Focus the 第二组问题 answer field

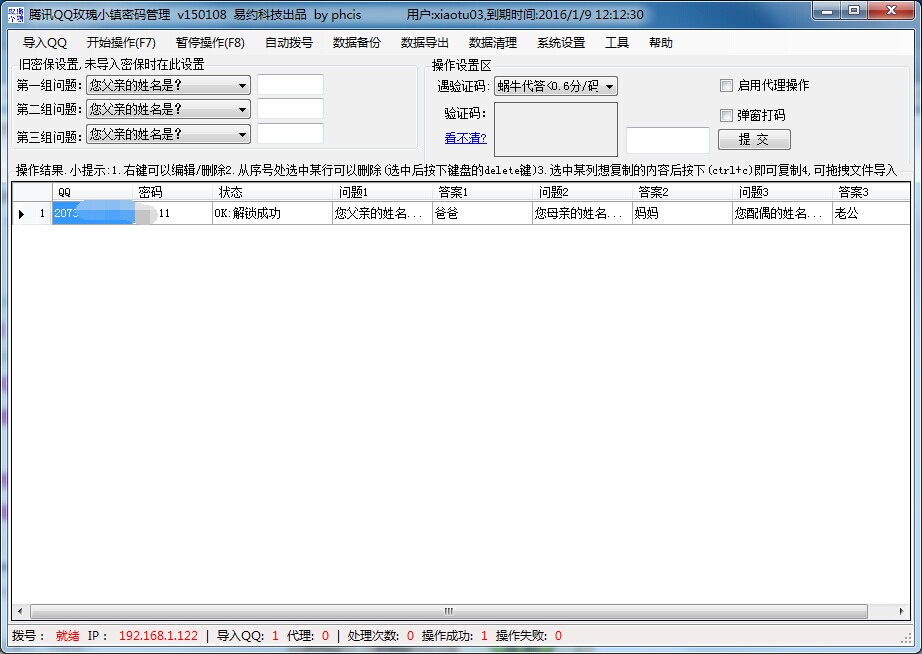pyautogui.click(x=290, y=109)
